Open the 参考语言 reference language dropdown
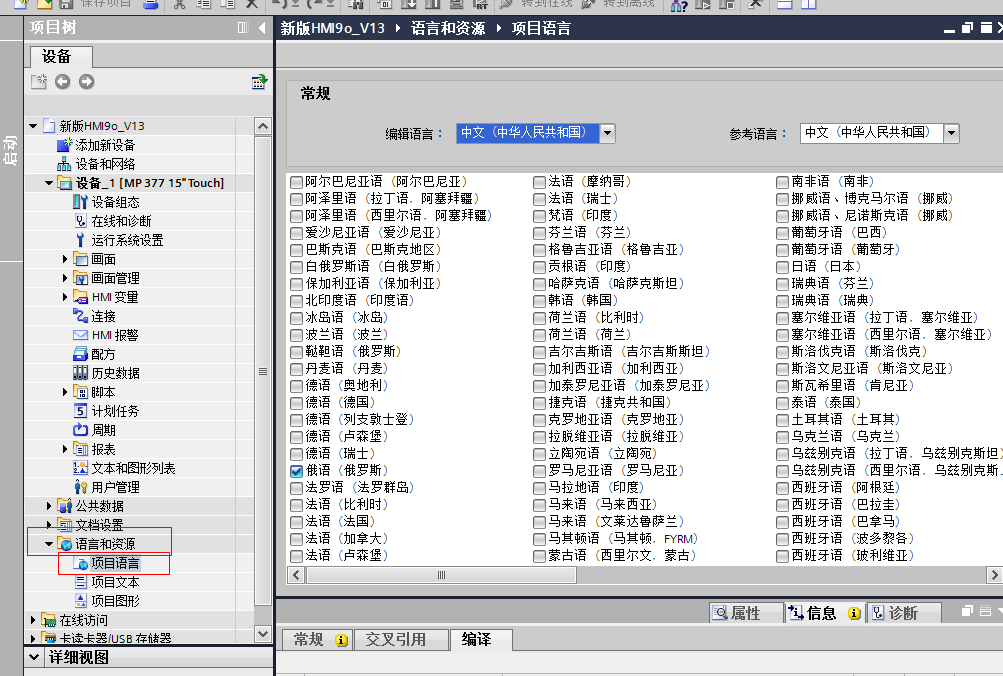The width and height of the screenshot is (1003, 676). click(951, 133)
